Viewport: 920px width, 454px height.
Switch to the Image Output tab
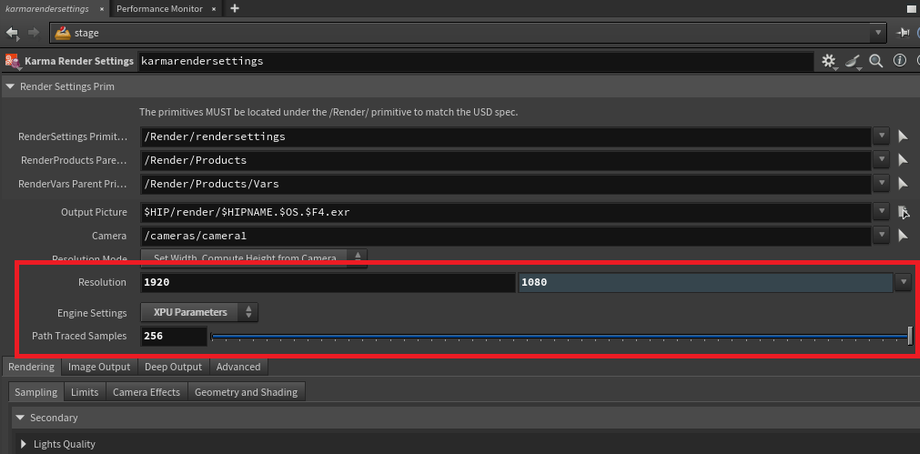[x=99, y=367]
